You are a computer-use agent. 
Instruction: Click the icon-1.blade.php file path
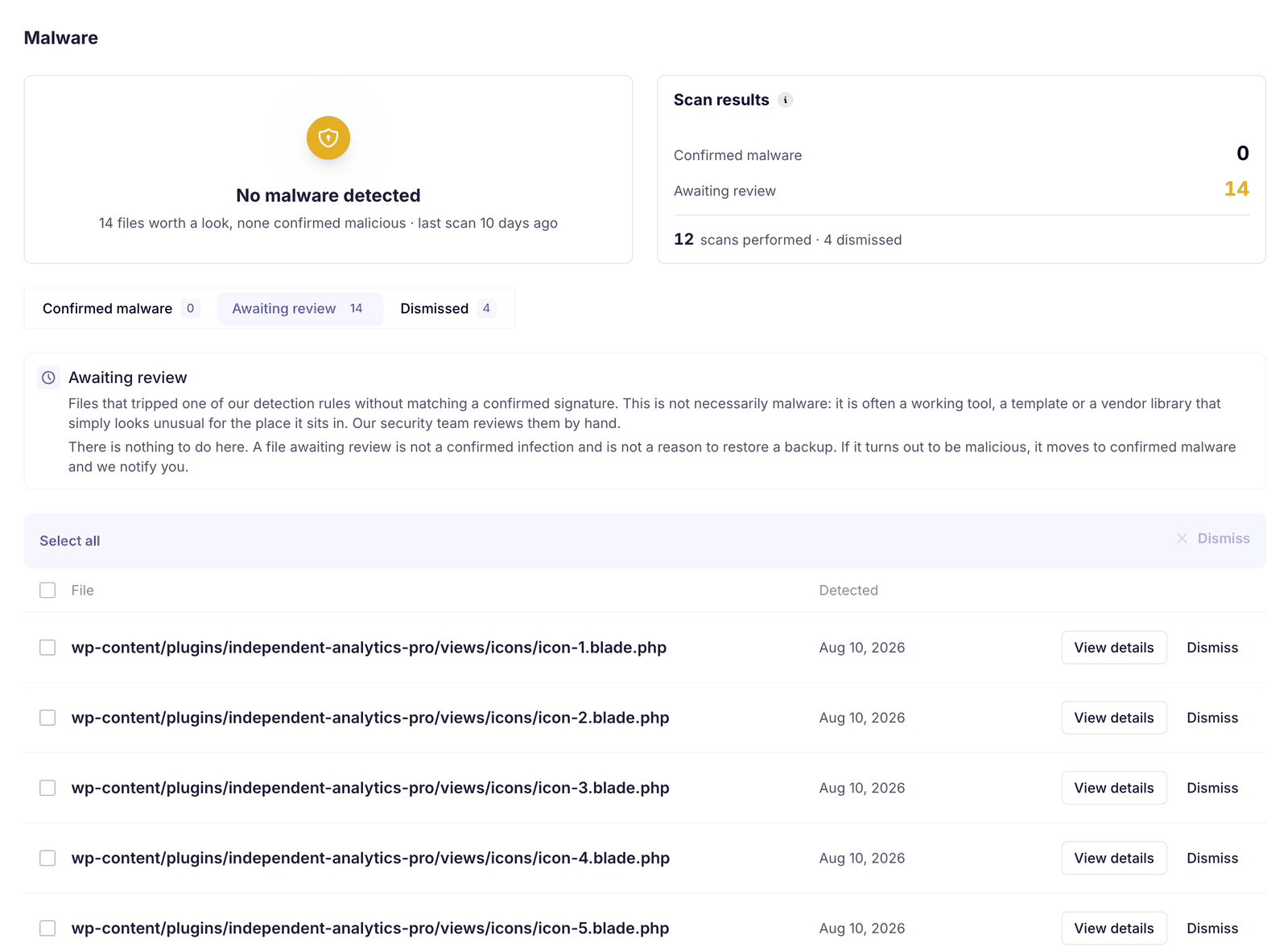pyautogui.click(x=369, y=648)
